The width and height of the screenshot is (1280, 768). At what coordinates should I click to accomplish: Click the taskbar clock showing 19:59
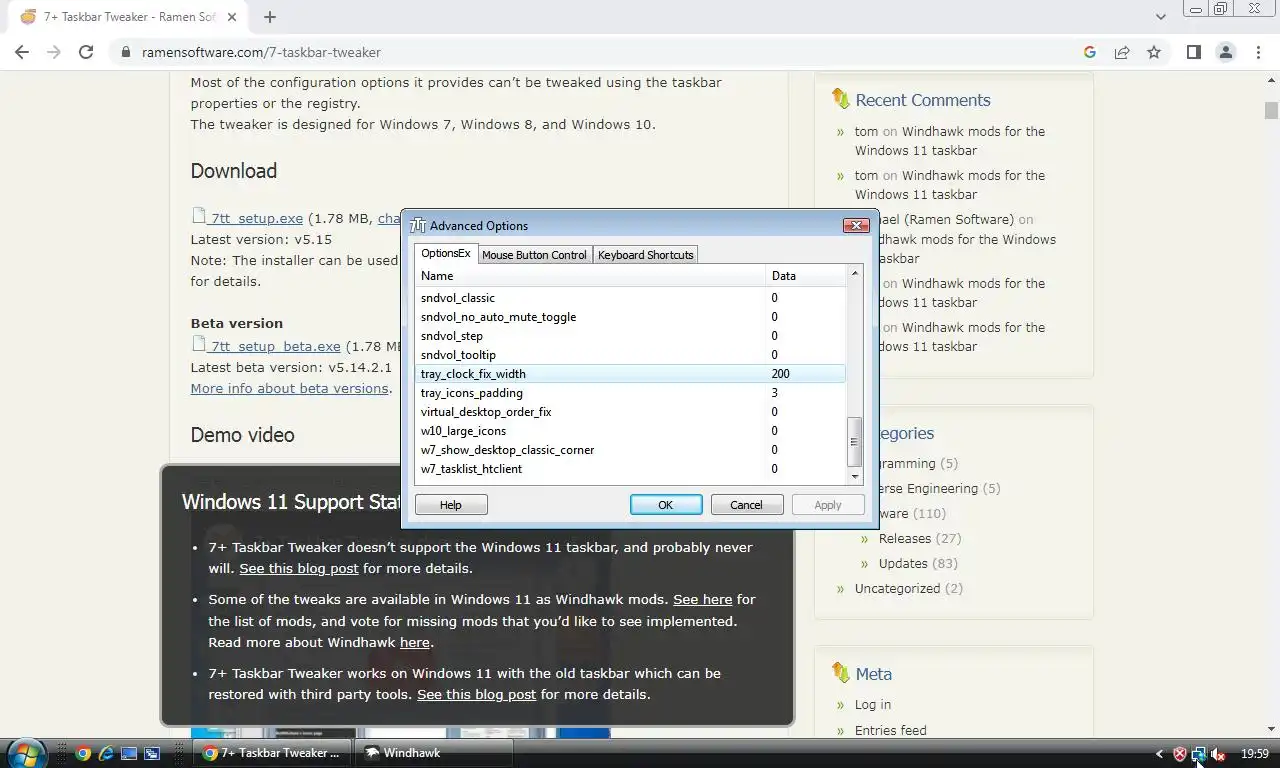(1255, 754)
